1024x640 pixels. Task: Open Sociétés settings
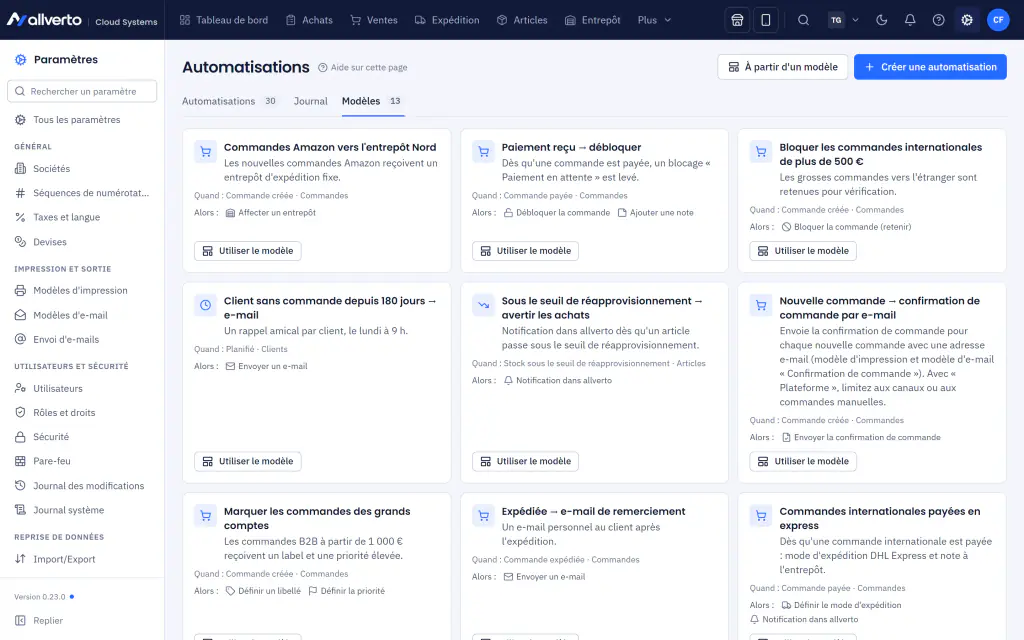(52, 168)
